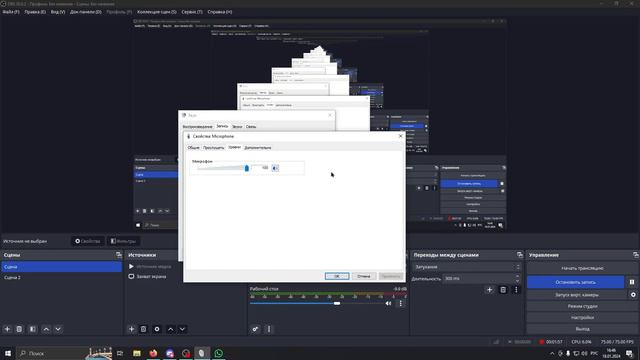This screenshot has height=360, width=640.
Task: Undock the Управление controls panel
Action: [x=636, y=255]
